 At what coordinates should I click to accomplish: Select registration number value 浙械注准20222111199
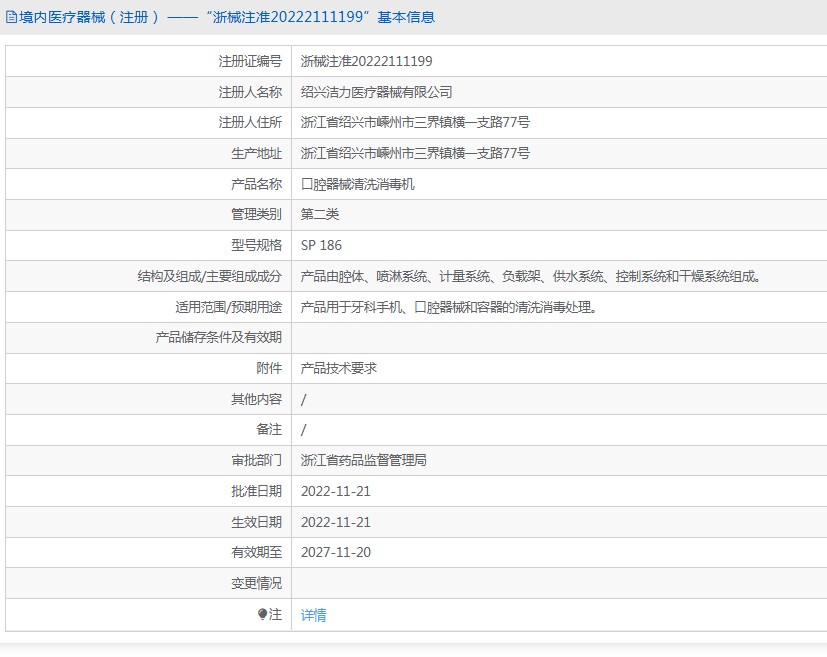[367, 61]
